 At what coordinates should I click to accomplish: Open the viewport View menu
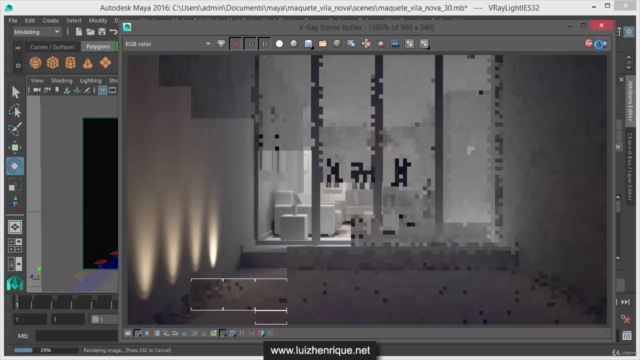tap(37, 80)
